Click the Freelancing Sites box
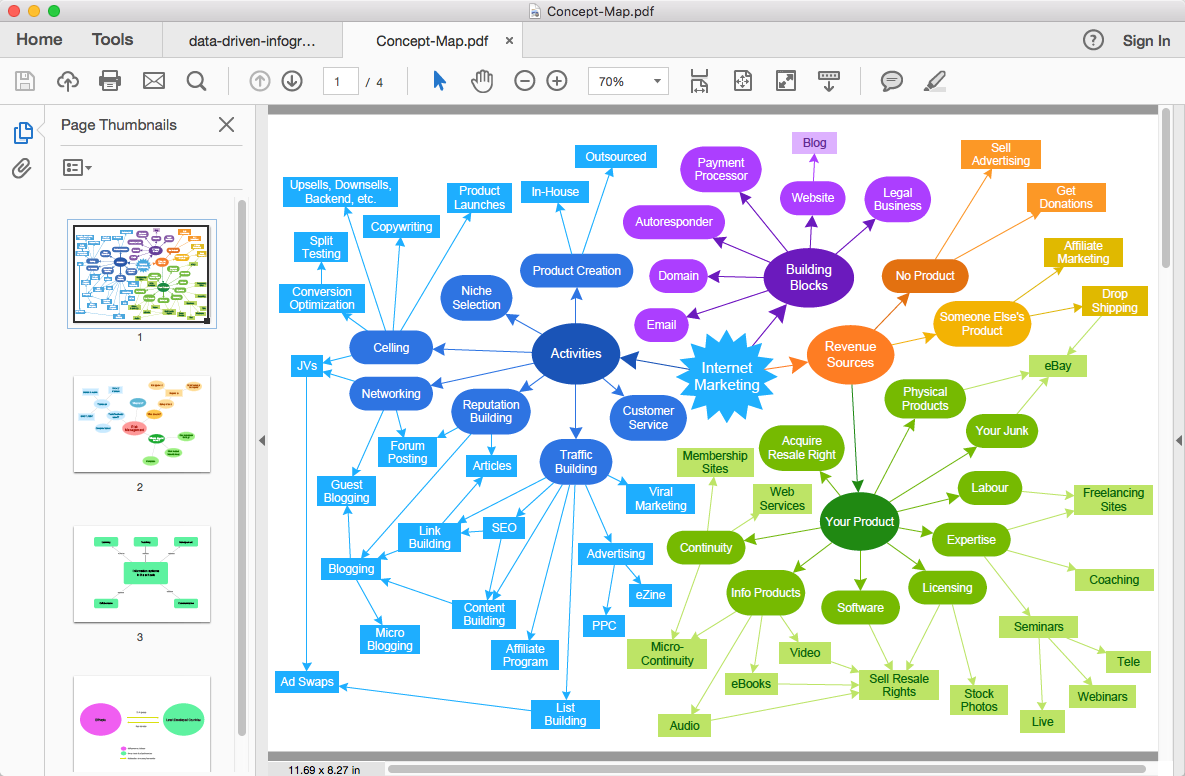The width and height of the screenshot is (1185, 776). (x=1113, y=499)
